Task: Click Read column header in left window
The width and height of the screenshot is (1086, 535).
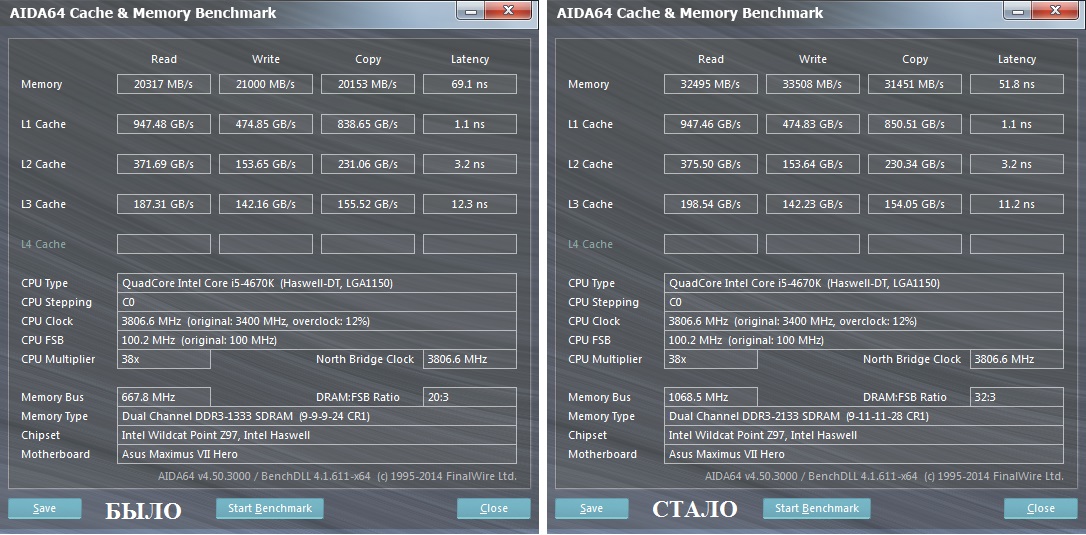Action: pyautogui.click(x=163, y=60)
